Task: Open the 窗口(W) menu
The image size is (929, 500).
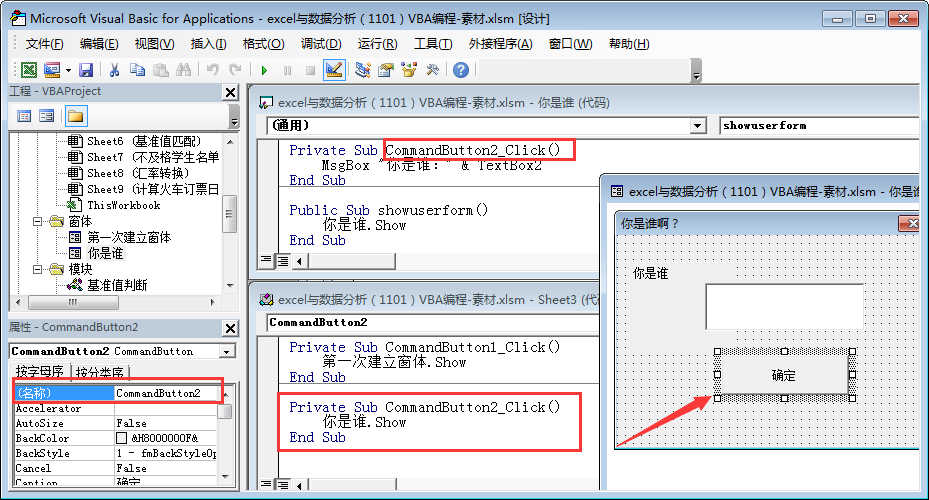Action: pyautogui.click(x=570, y=44)
